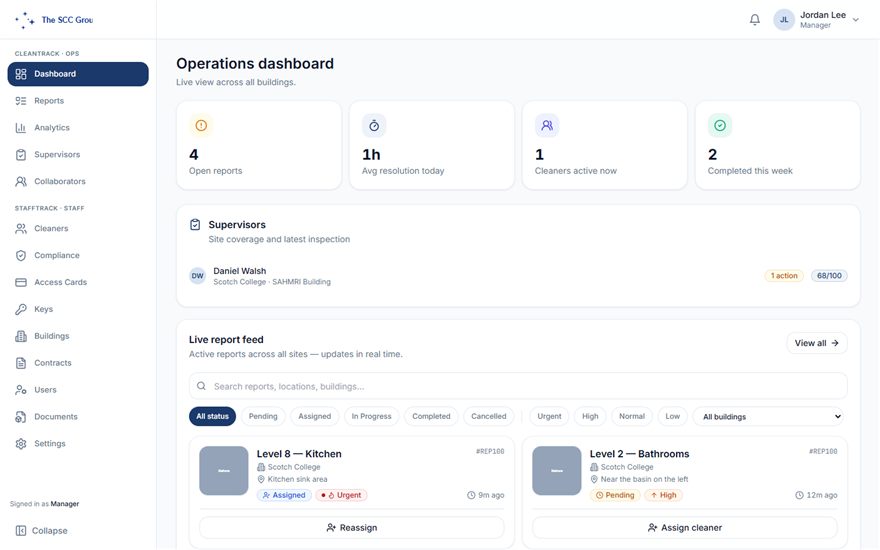Click the Reports list icon
The height and width of the screenshot is (550, 880).
[x=21, y=101]
